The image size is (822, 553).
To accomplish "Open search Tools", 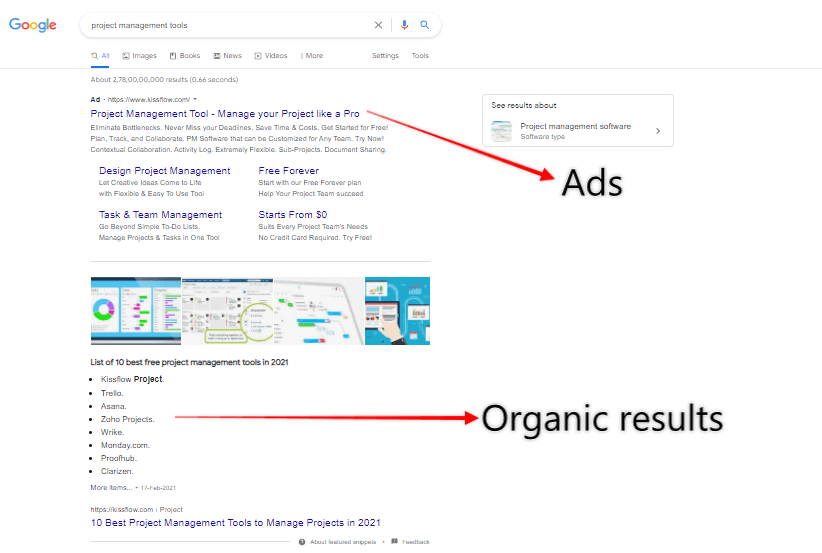I will [x=420, y=56].
